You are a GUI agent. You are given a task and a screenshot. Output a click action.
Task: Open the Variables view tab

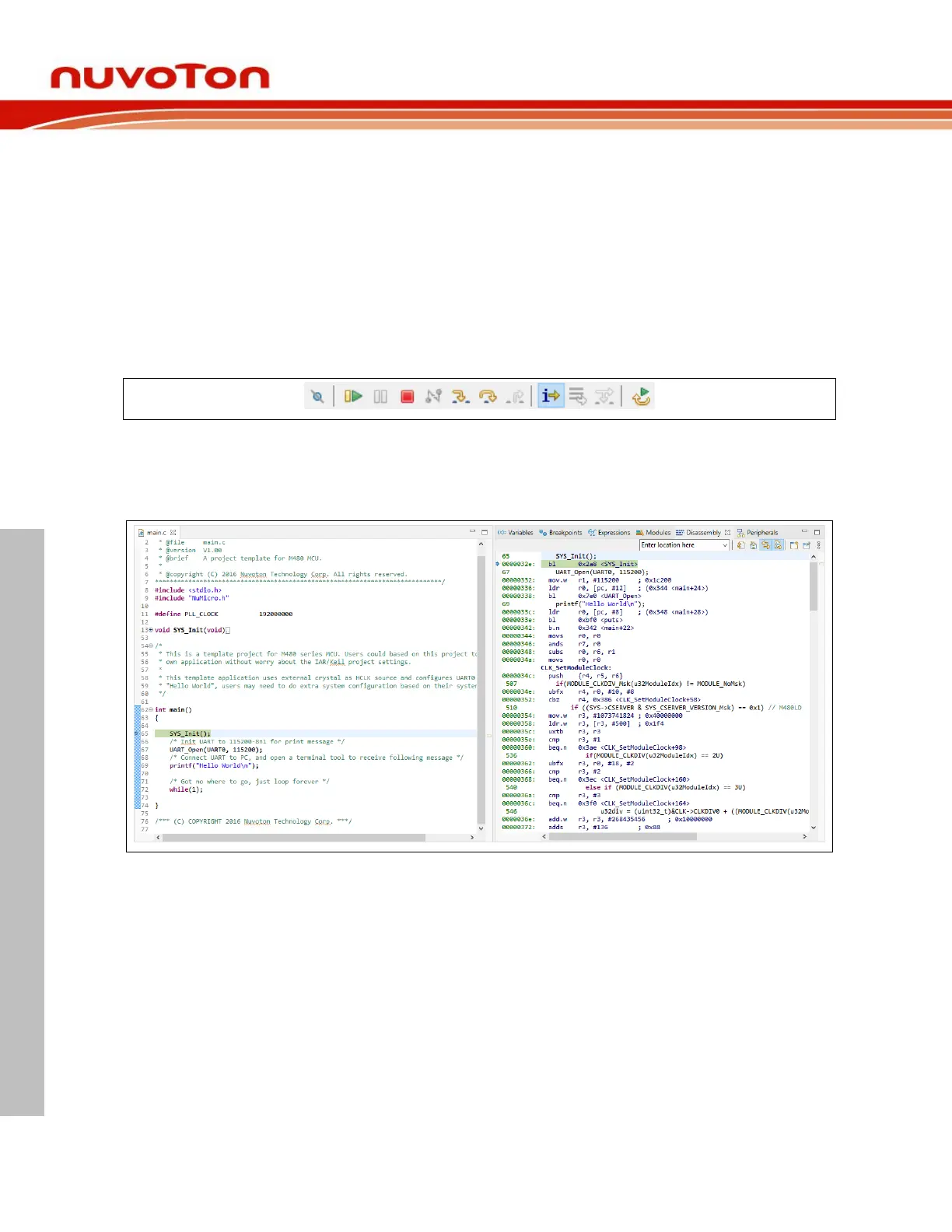click(x=516, y=533)
